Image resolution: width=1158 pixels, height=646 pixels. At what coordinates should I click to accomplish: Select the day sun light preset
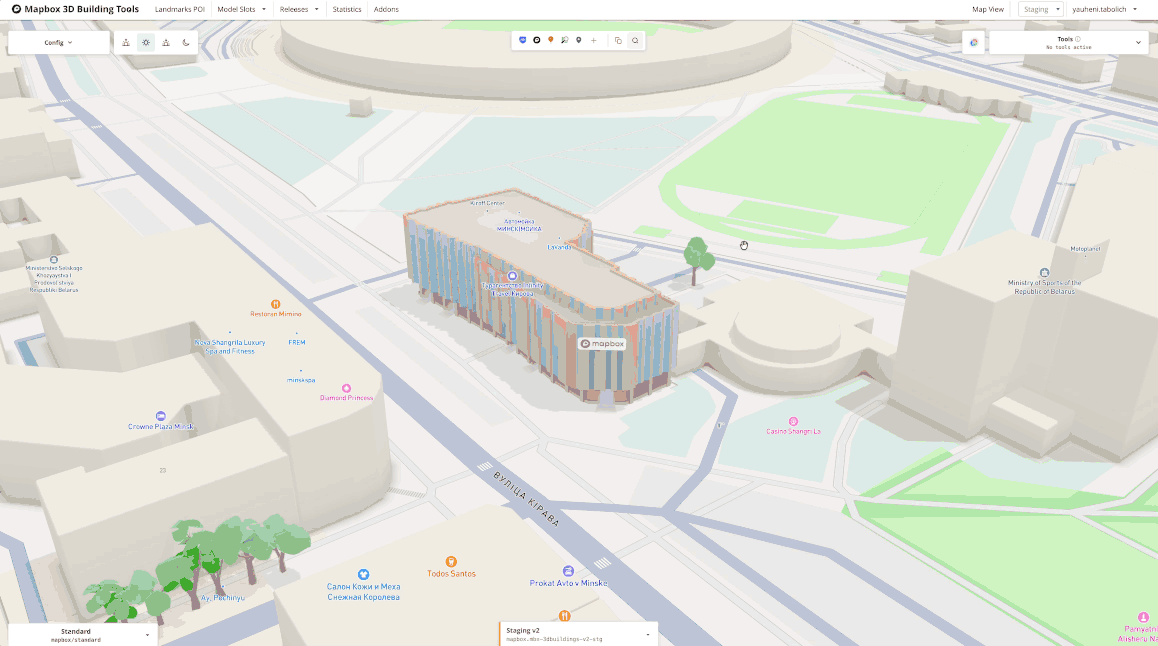click(x=146, y=43)
